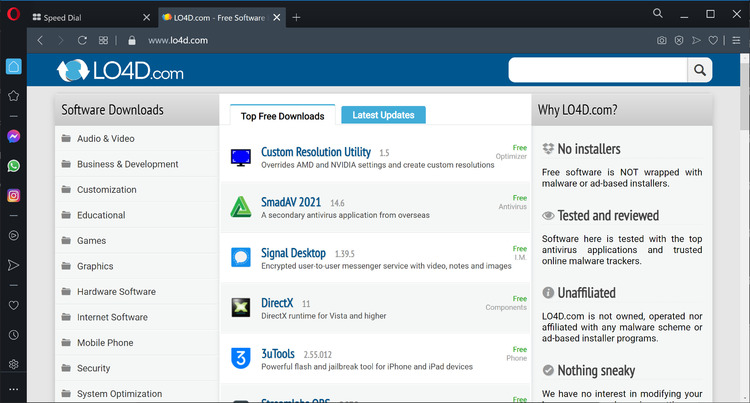Reload the page with the refresh icon
Viewport: 750px width, 403px height.
82,41
